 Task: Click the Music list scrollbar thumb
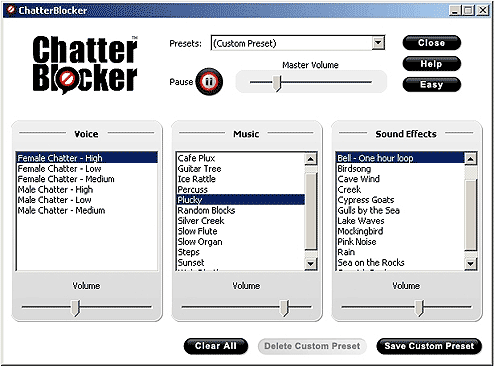point(311,211)
